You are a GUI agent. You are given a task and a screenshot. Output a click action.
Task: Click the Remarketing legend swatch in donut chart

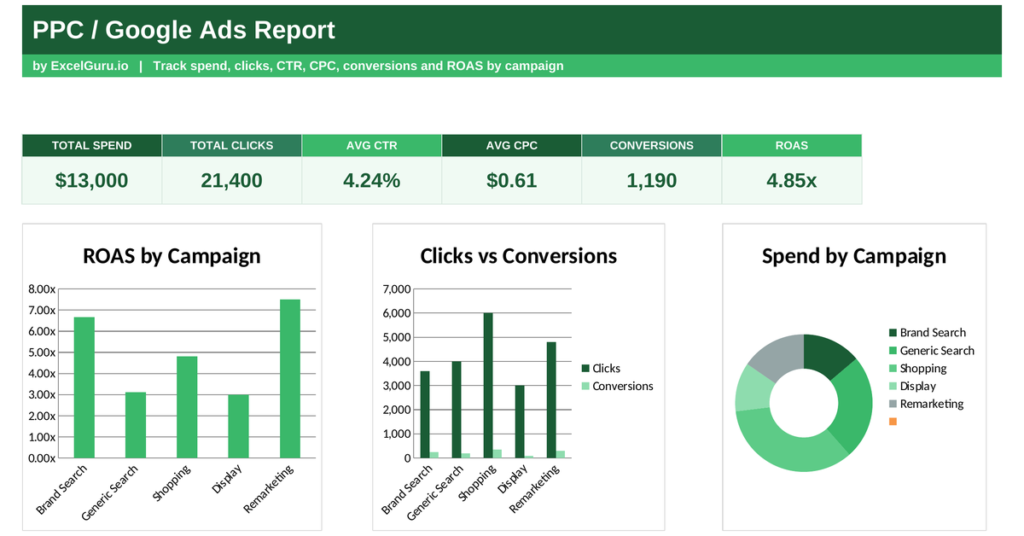click(x=893, y=403)
